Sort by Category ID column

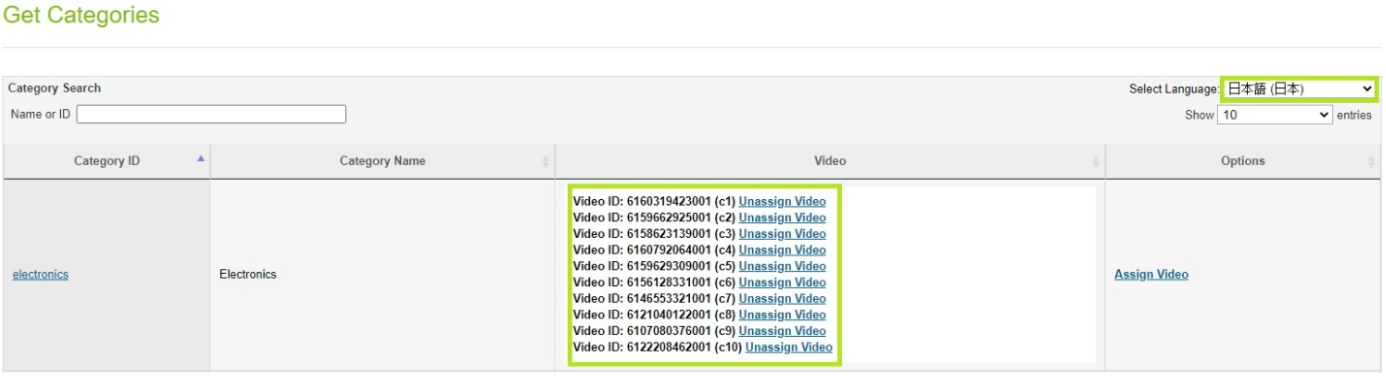pos(106,161)
